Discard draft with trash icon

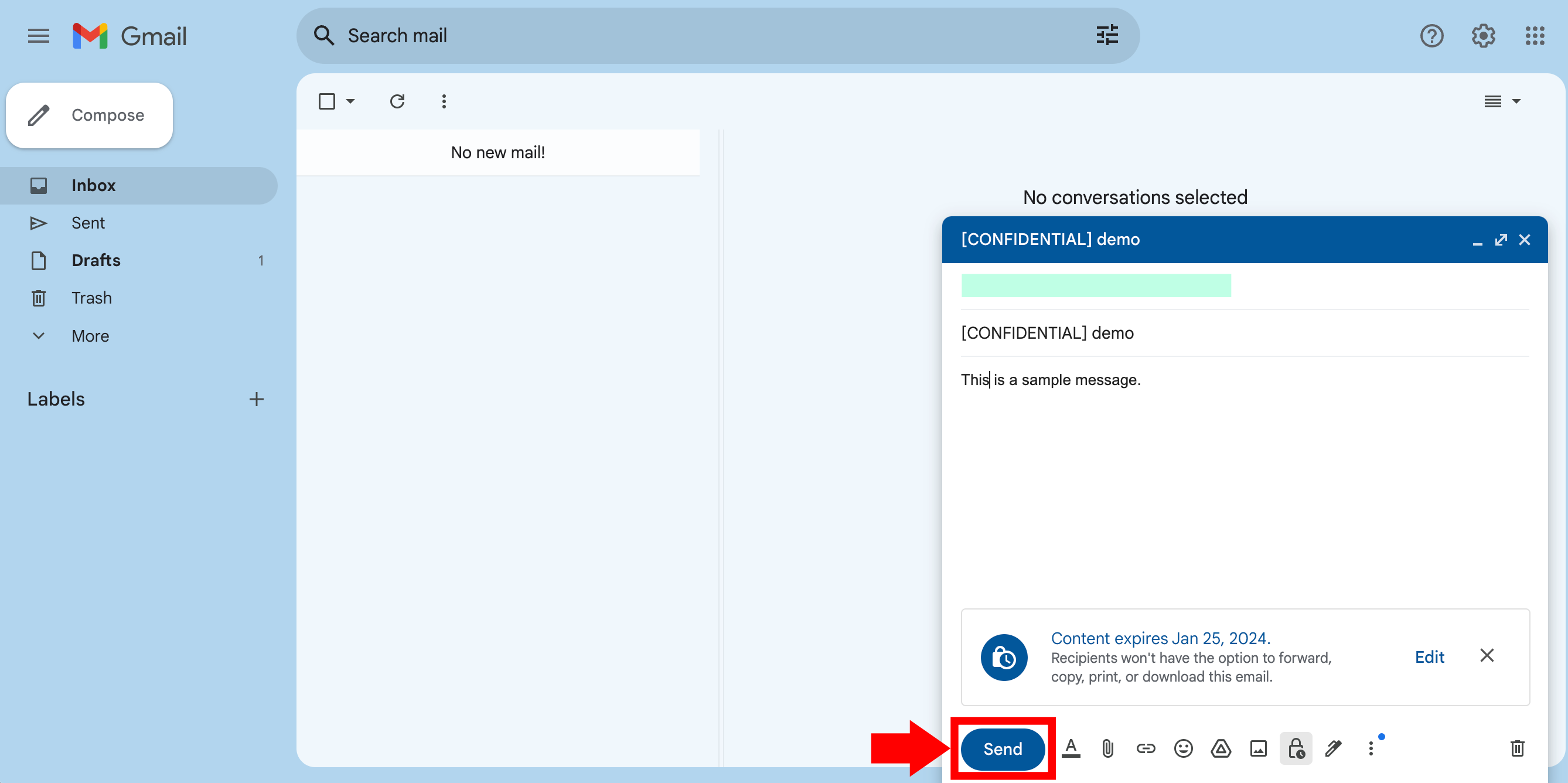pos(1518,748)
